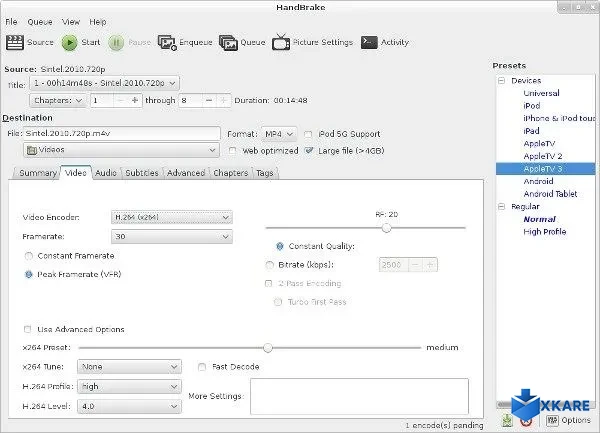
Task: Select the Android preset
Action: (538, 181)
